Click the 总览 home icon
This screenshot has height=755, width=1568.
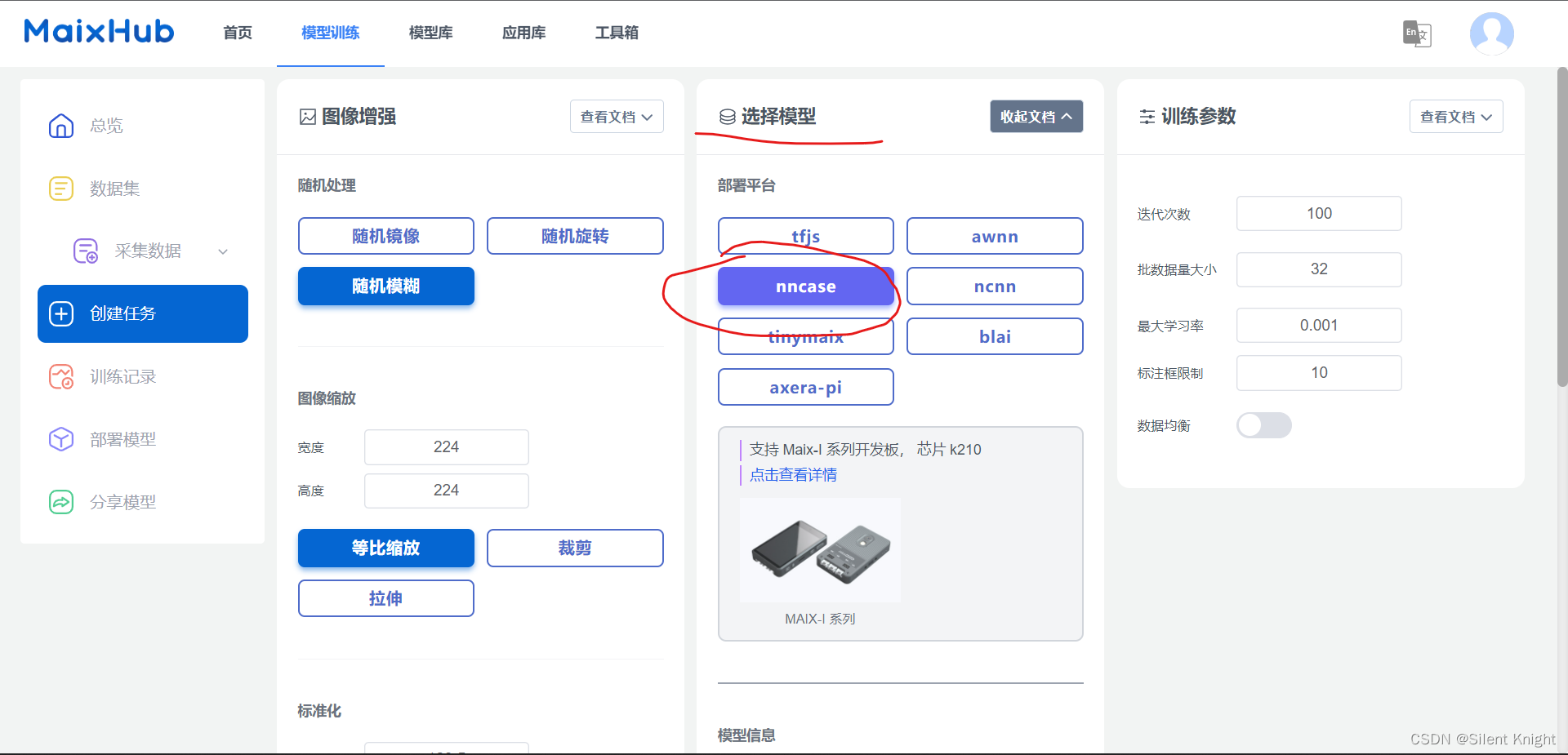pyautogui.click(x=61, y=126)
